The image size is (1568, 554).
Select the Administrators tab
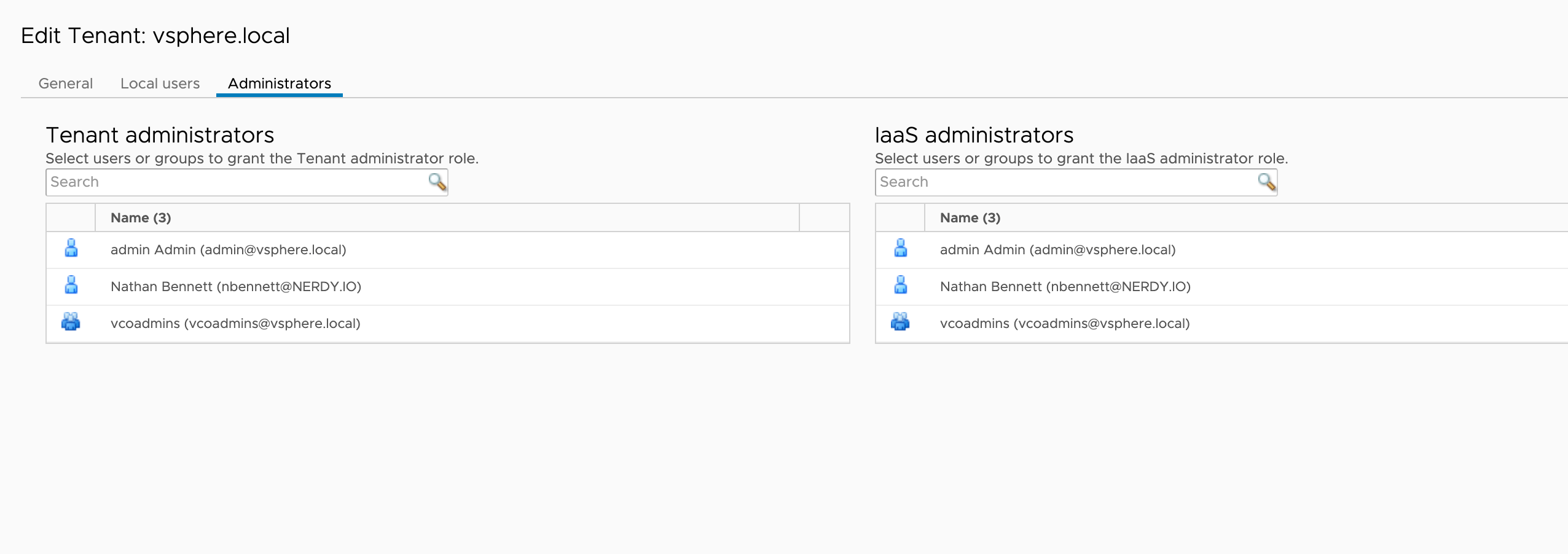[280, 84]
